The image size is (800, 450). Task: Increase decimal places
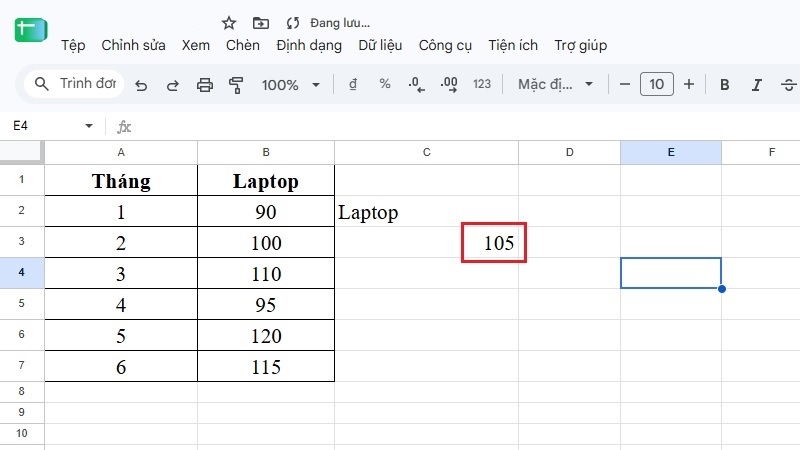[x=449, y=84]
